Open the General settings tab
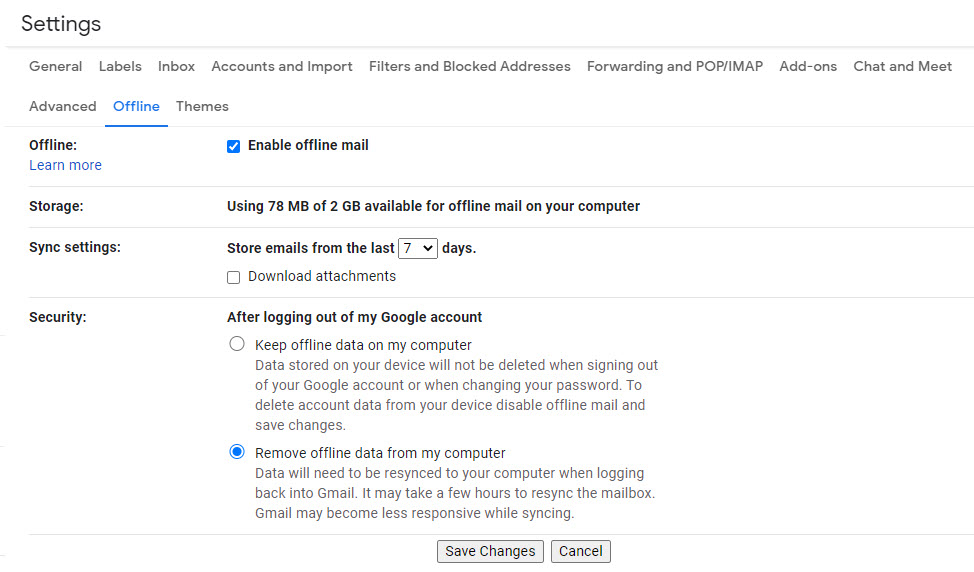Image resolution: width=974 pixels, height=572 pixels. 55,66
